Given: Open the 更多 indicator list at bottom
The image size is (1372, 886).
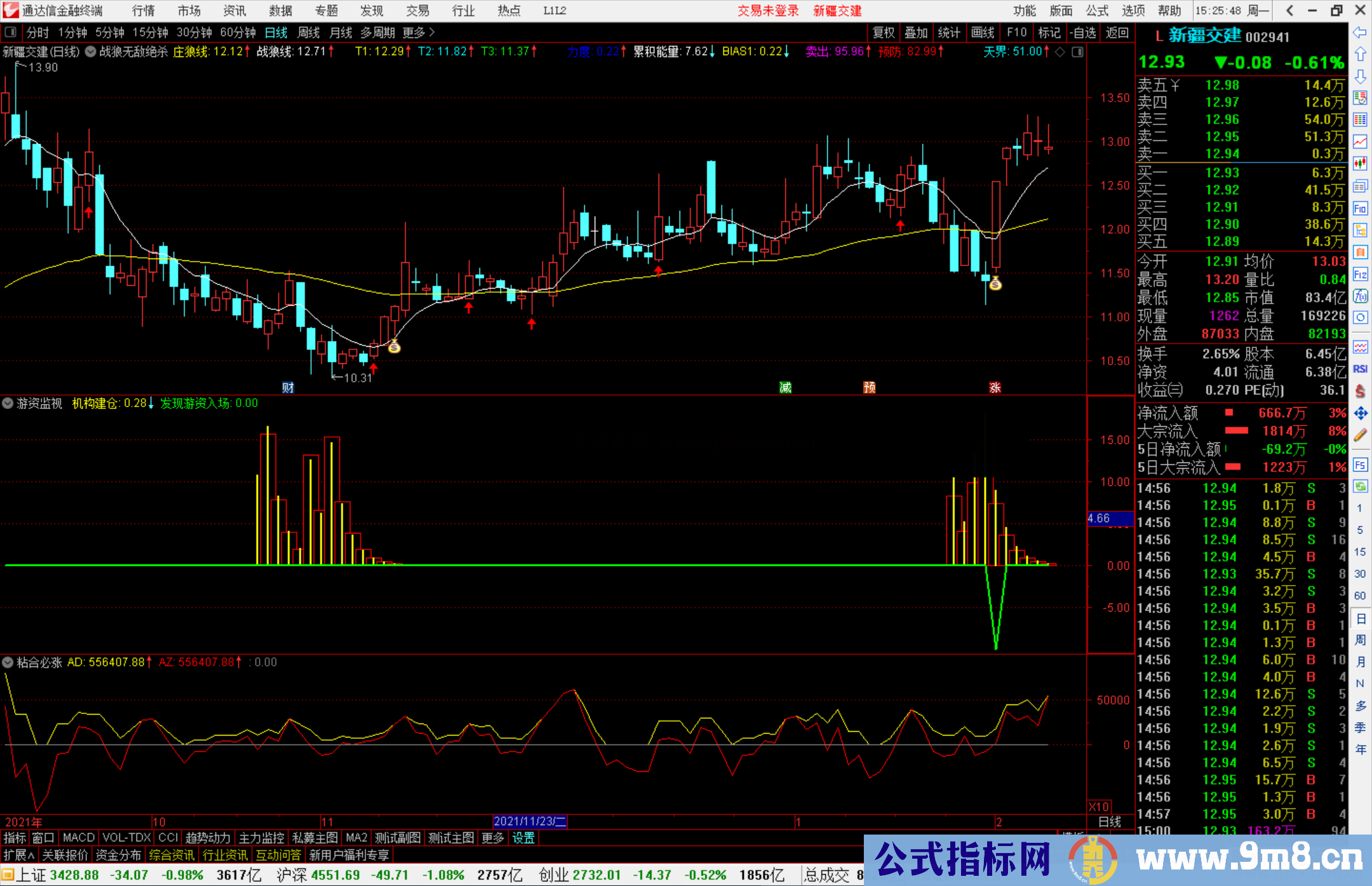Looking at the screenshot, I should coord(492,838).
